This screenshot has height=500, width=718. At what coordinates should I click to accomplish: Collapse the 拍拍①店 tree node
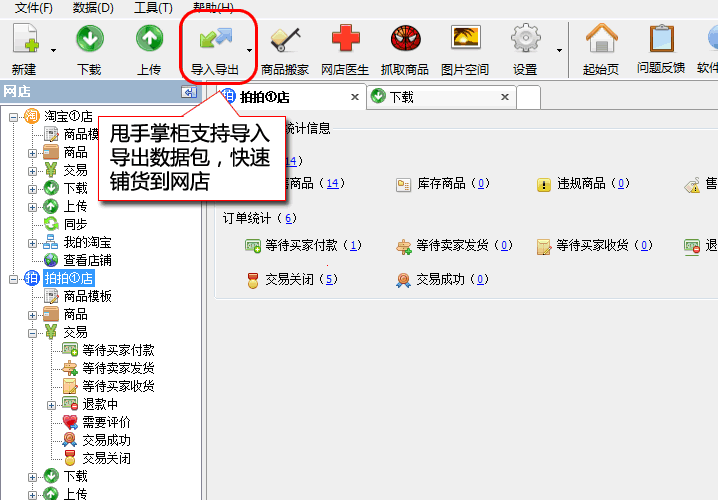14,279
